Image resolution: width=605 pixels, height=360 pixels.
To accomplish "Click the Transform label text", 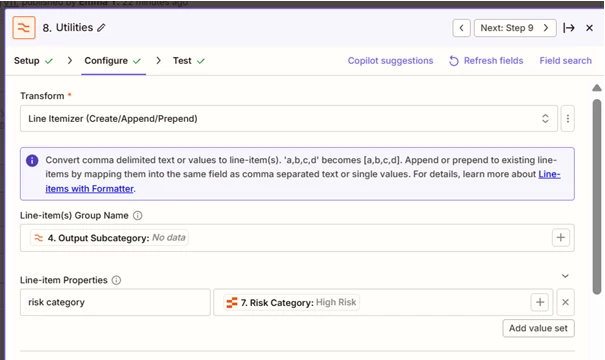I will point(42,96).
